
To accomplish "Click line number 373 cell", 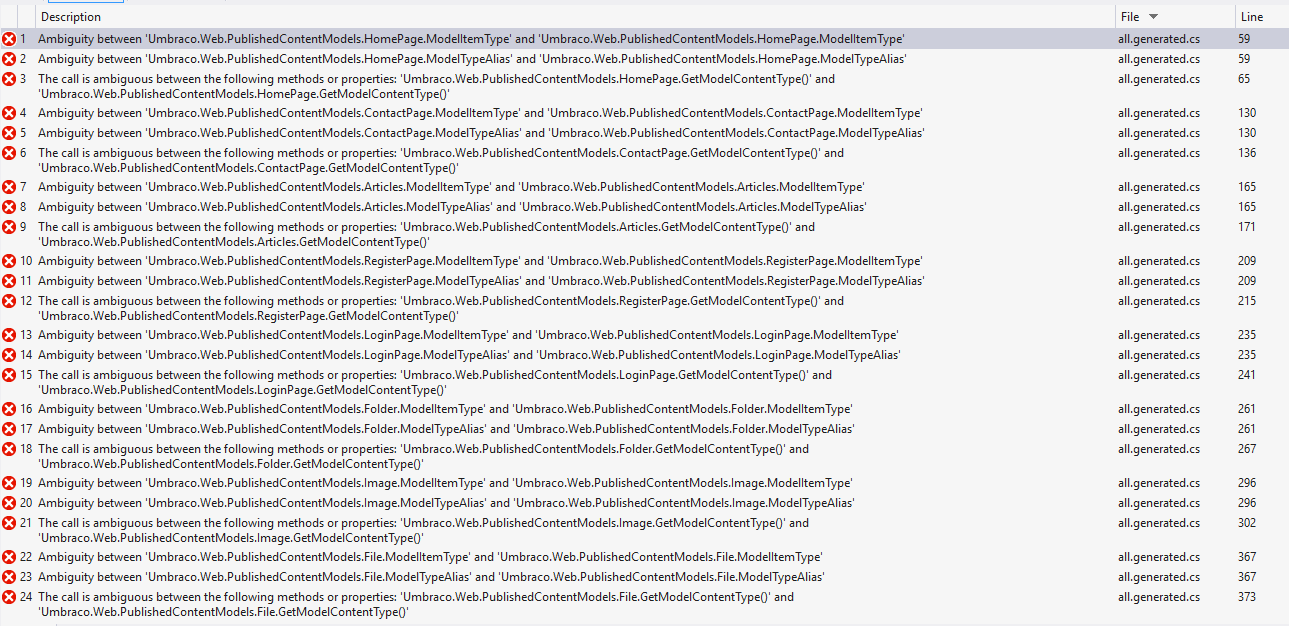I will (1247, 597).
